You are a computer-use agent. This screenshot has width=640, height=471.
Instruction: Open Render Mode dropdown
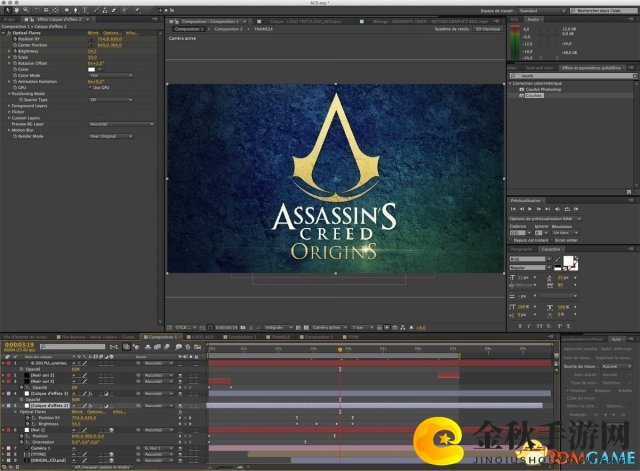(111, 136)
